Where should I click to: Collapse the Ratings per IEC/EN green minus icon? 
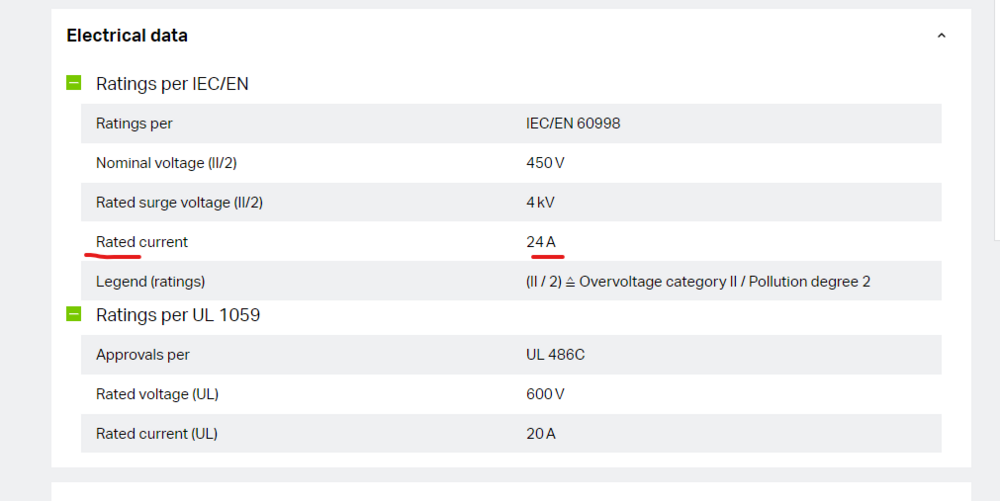[x=73, y=83]
